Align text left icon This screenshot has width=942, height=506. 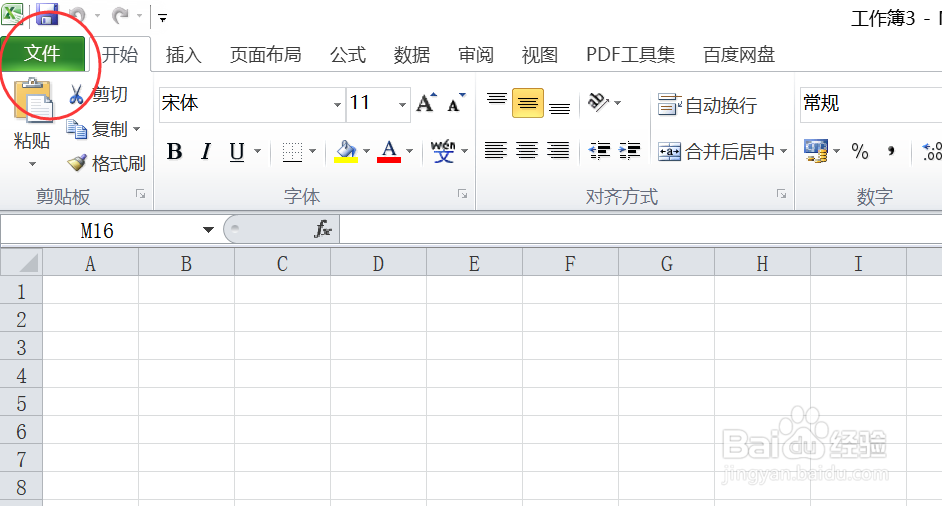pyautogui.click(x=496, y=150)
